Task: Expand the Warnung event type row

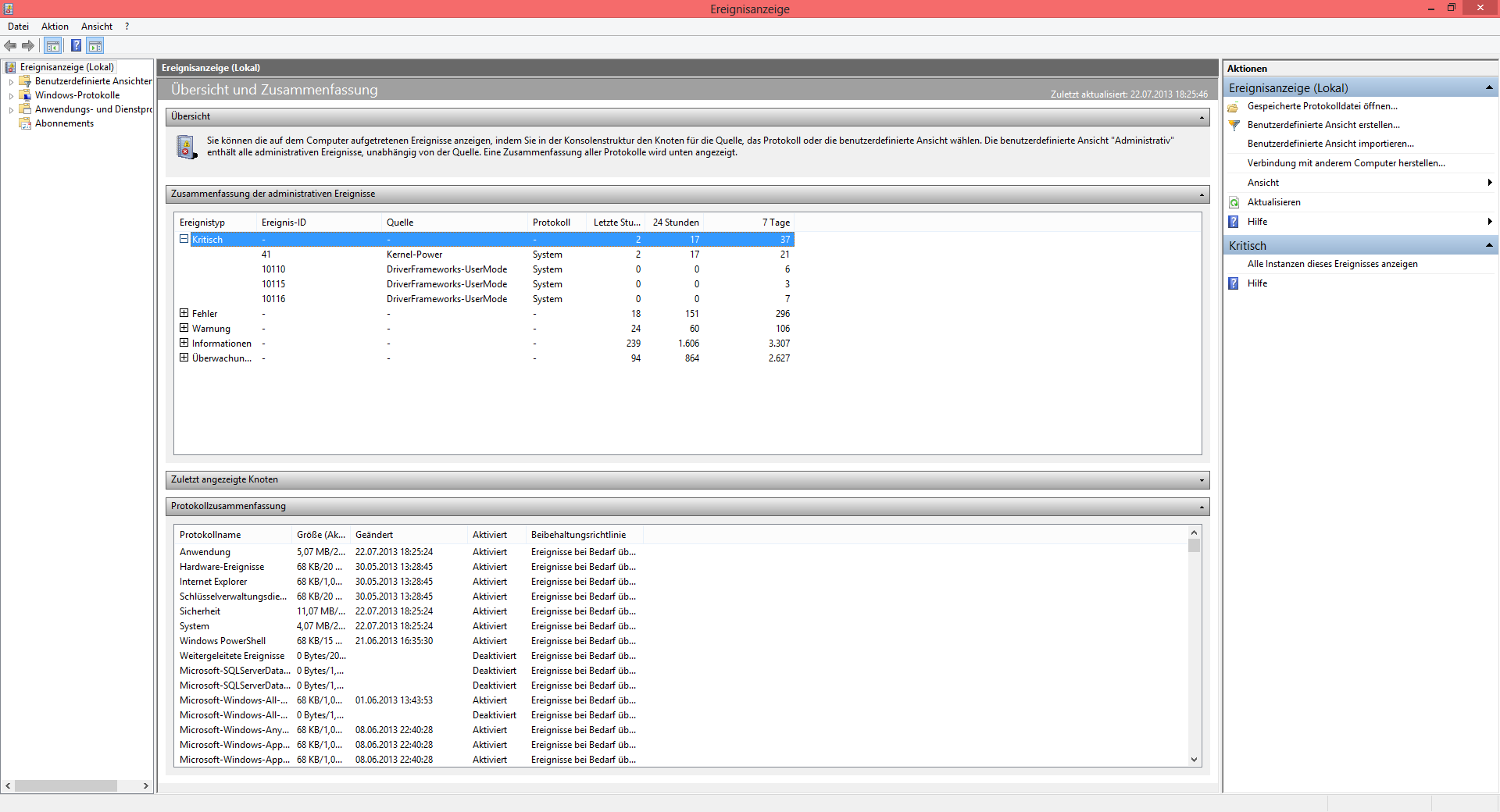Action: click(x=184, y=328)
